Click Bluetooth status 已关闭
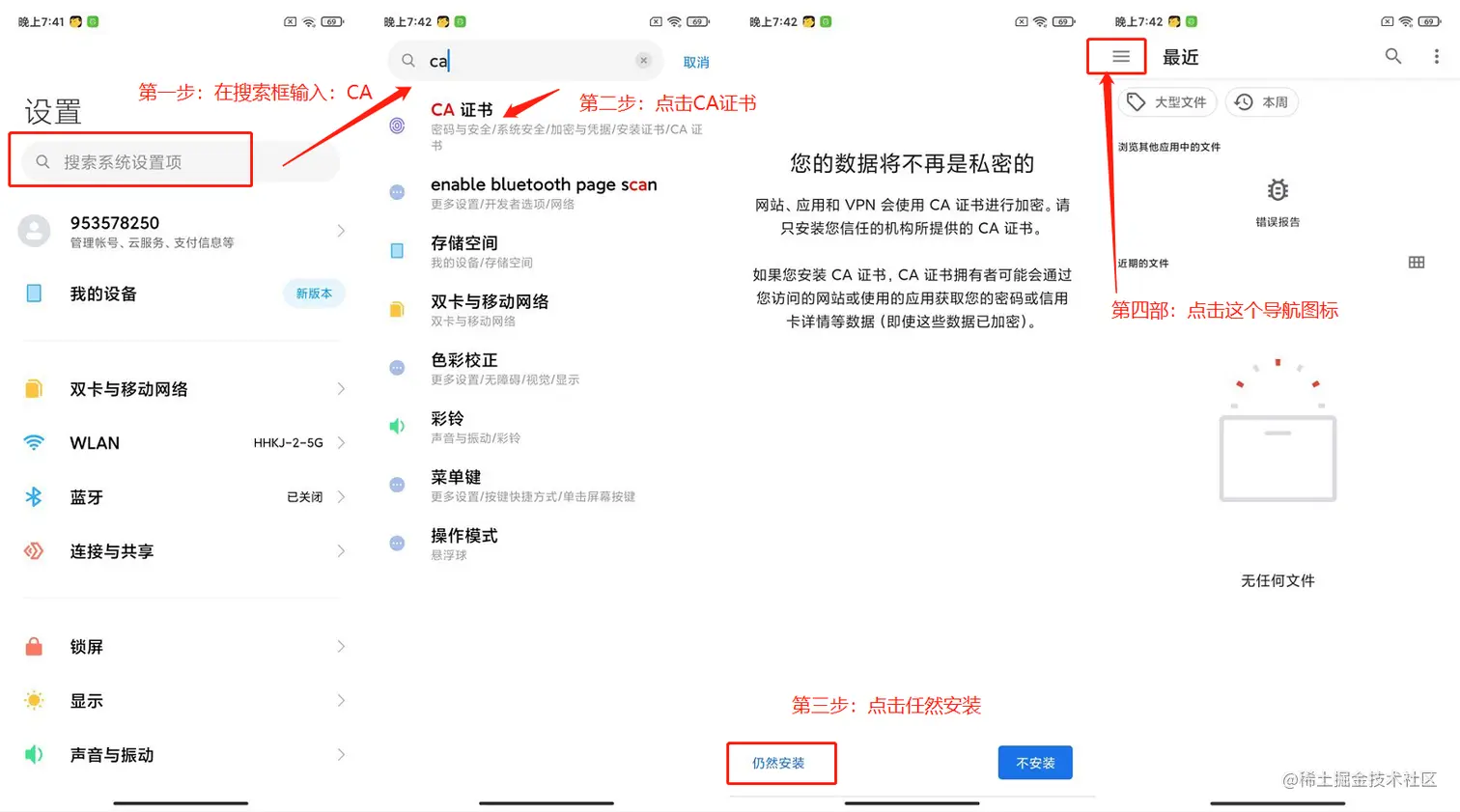The image size is (1460, 812). point(305,497)
